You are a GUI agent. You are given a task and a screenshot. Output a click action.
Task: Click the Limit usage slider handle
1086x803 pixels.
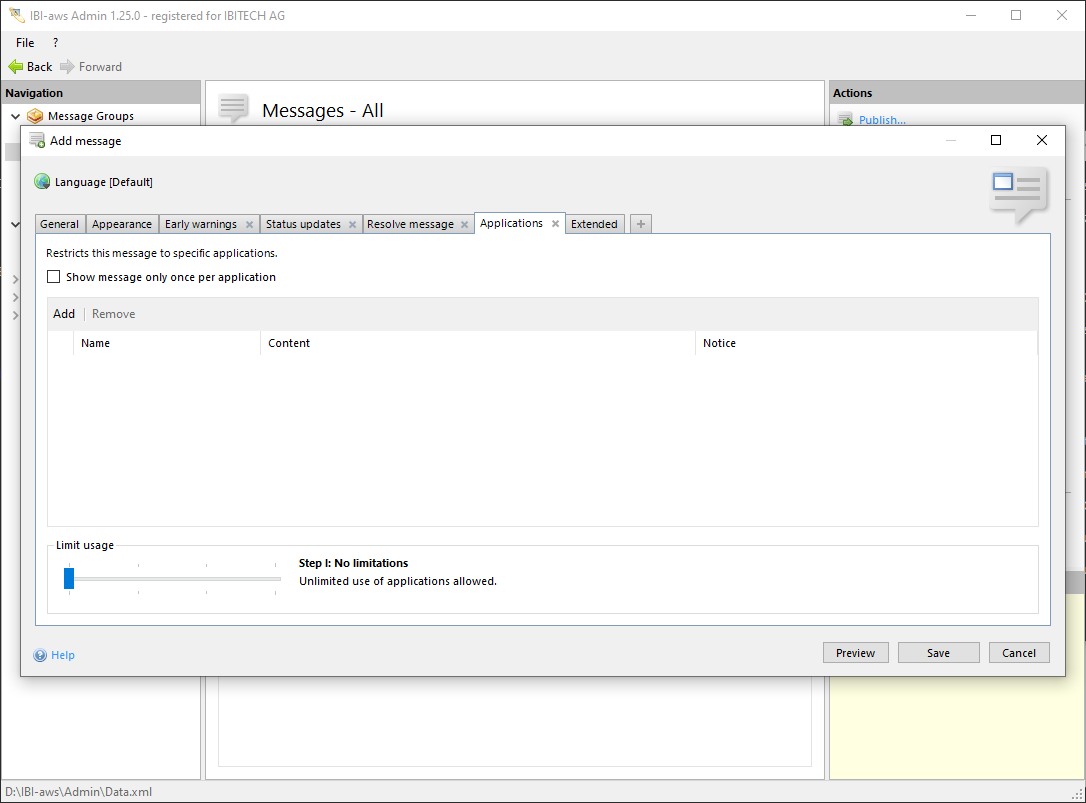click(69, 578)
